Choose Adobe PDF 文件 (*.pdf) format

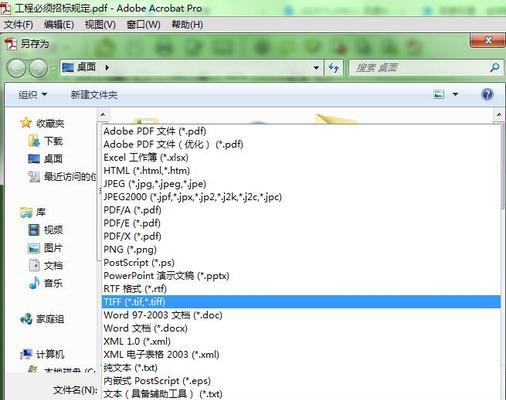point(301,131)
